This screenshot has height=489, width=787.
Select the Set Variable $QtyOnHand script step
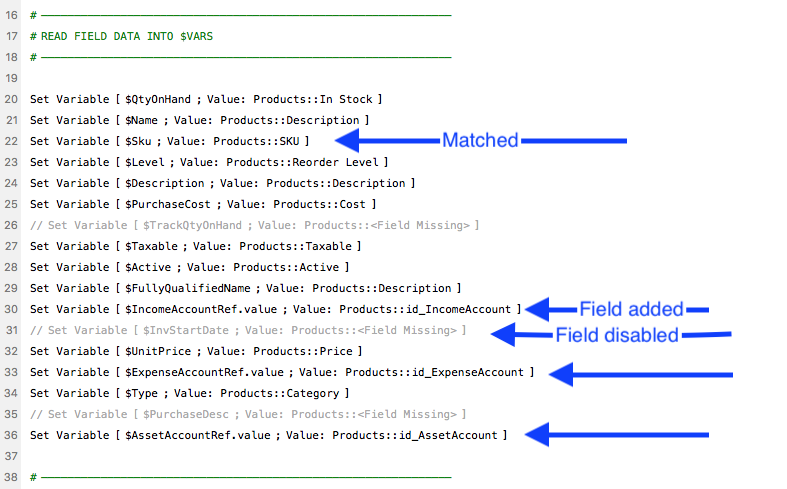pyautogui.click(x=206, y=99)
